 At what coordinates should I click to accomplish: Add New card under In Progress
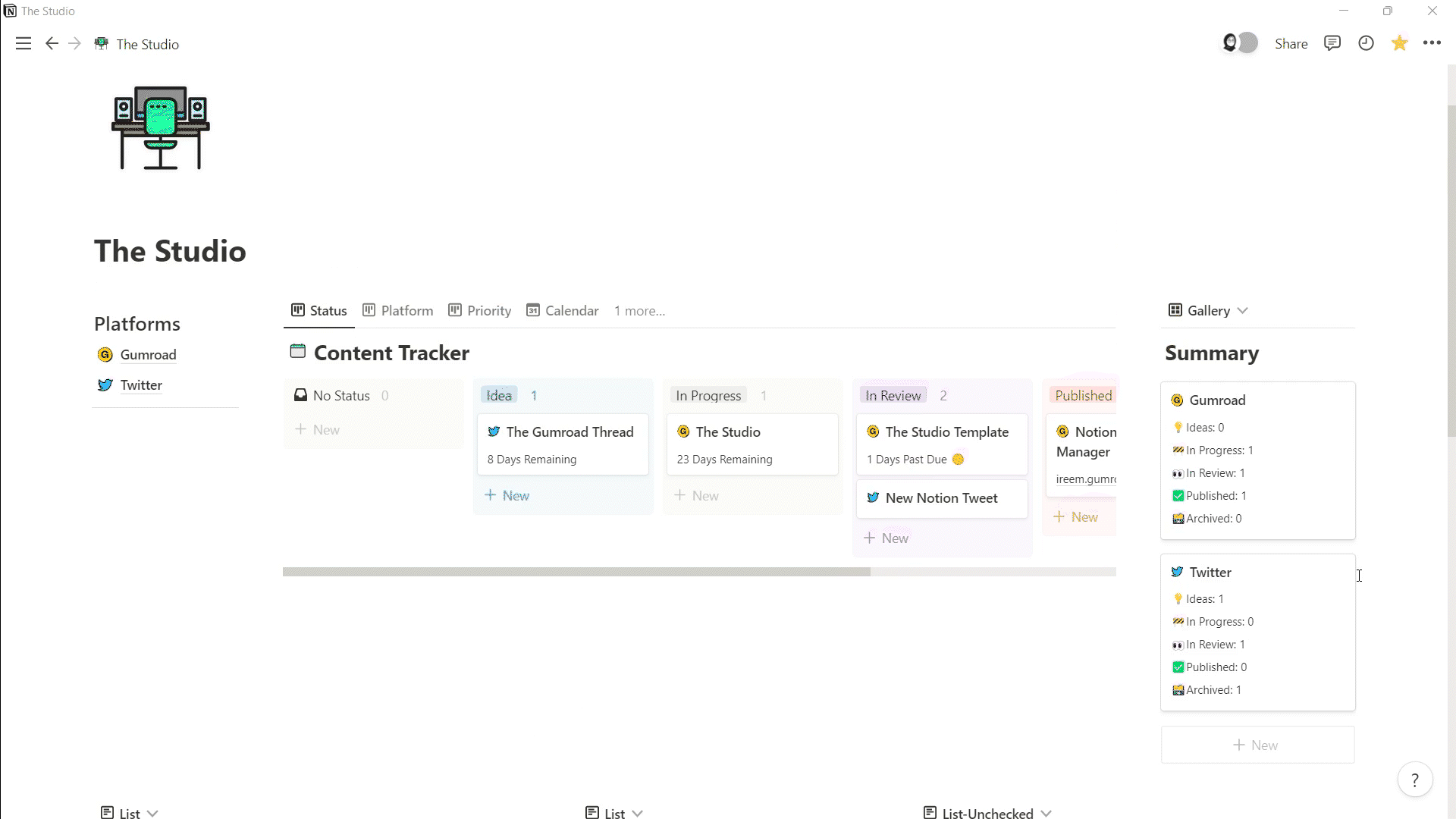(697, 496)
